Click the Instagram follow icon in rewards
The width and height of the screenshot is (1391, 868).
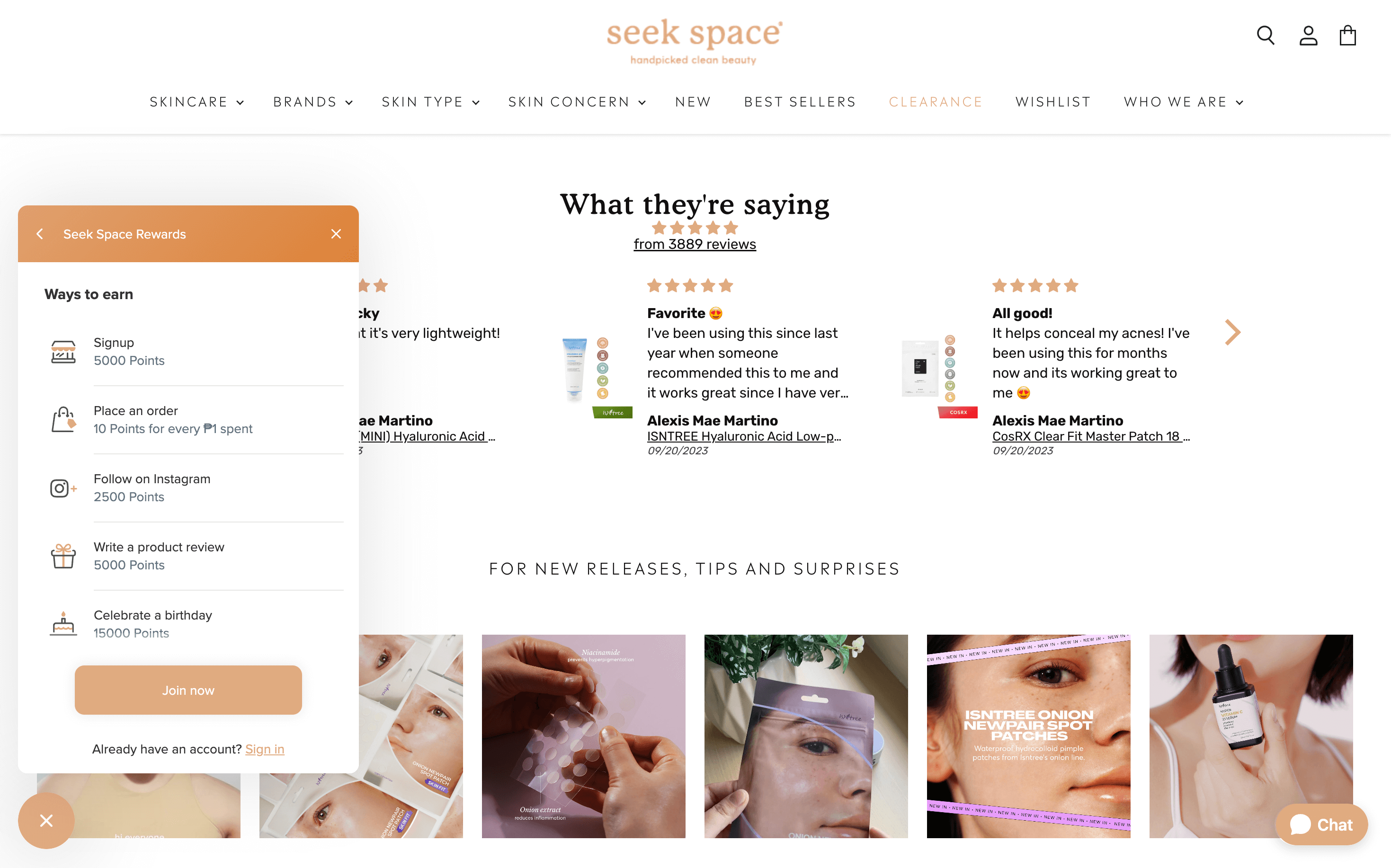tap(62, 487)
